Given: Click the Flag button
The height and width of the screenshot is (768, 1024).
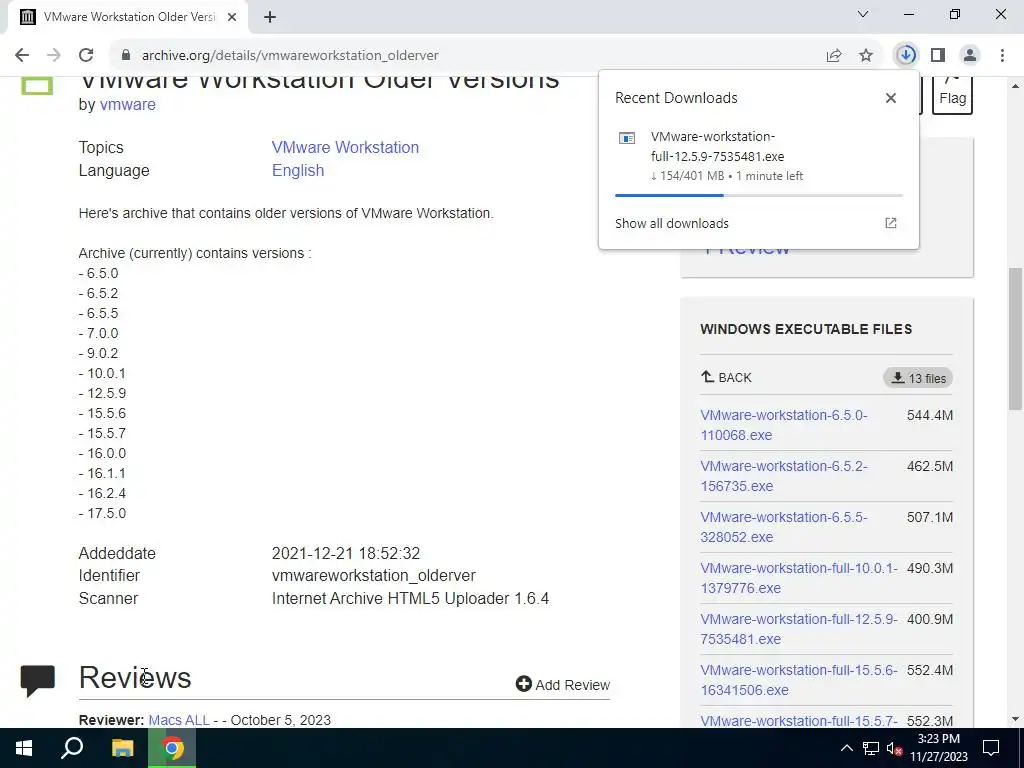Looking at the screenshot, I should pos(952,95).
